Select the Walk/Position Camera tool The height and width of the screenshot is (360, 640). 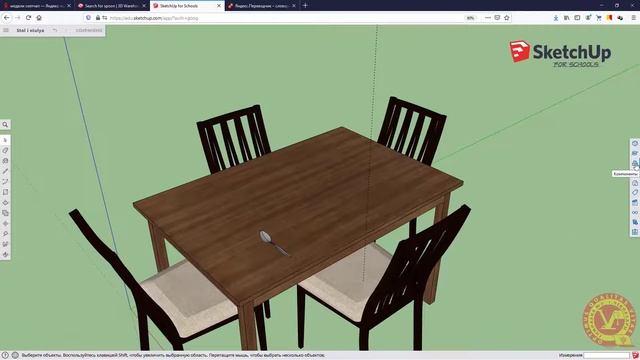5,244
